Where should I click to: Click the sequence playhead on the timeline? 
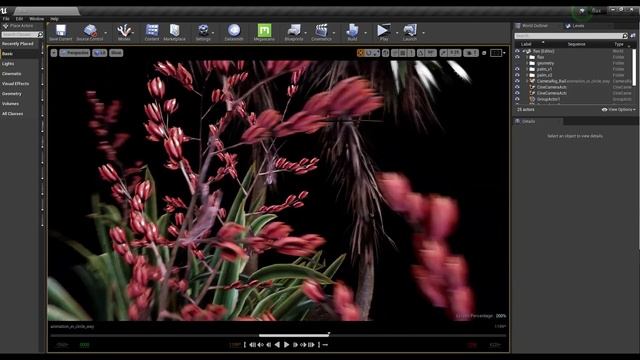[x=329, y=334]
